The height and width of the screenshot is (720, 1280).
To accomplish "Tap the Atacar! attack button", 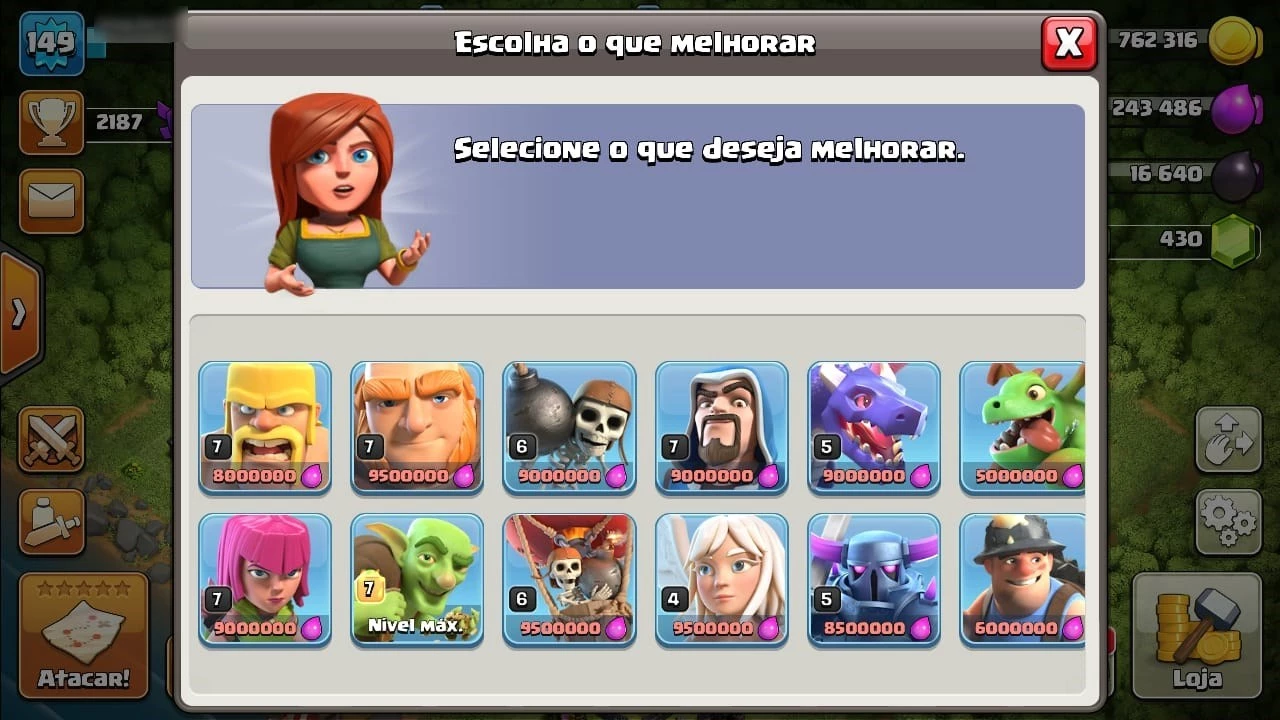I will pyautogui.click(x=84, y=635).
